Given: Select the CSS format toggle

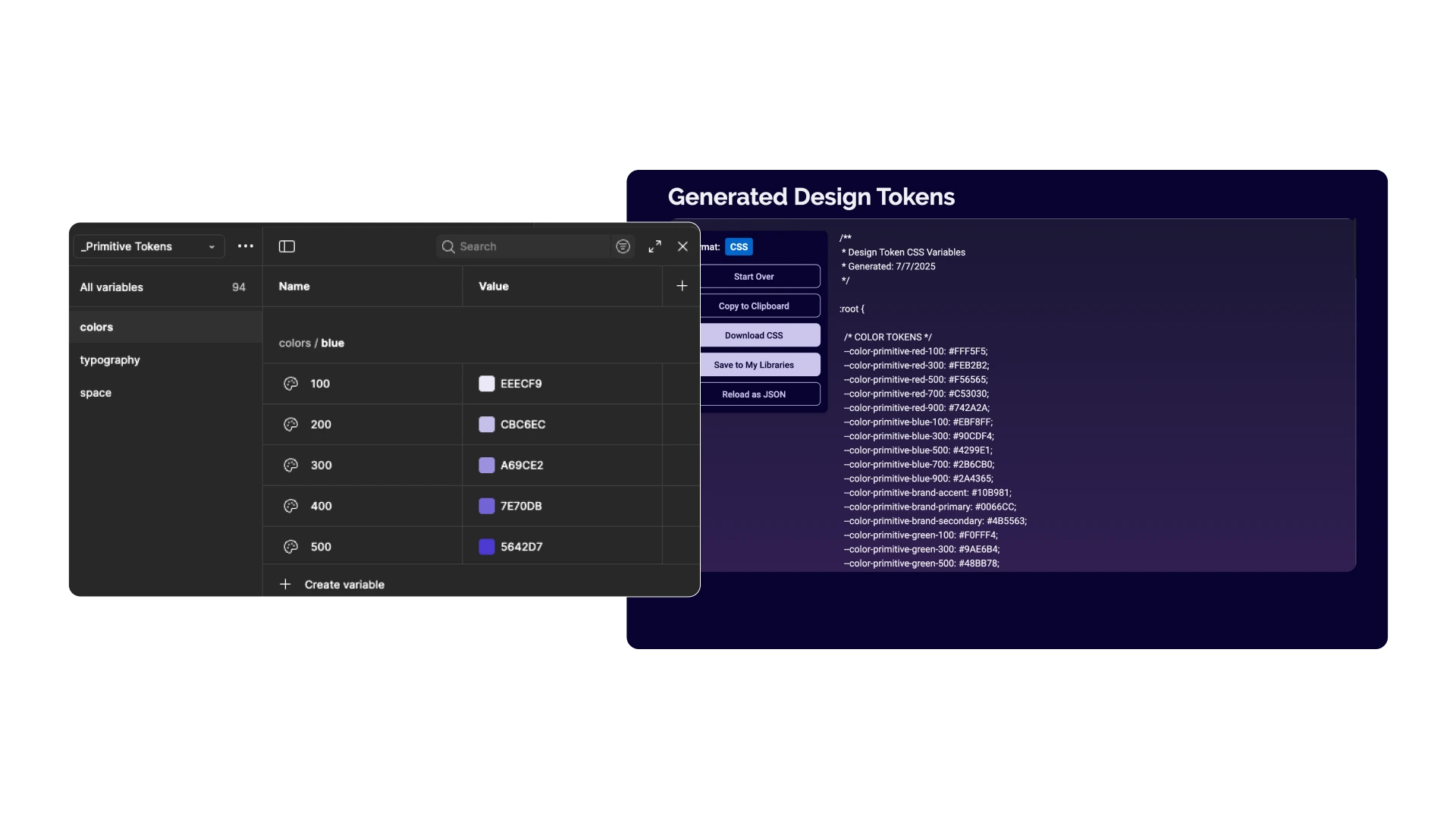Looking at the screenshot, I should click(x=738, y=247).
